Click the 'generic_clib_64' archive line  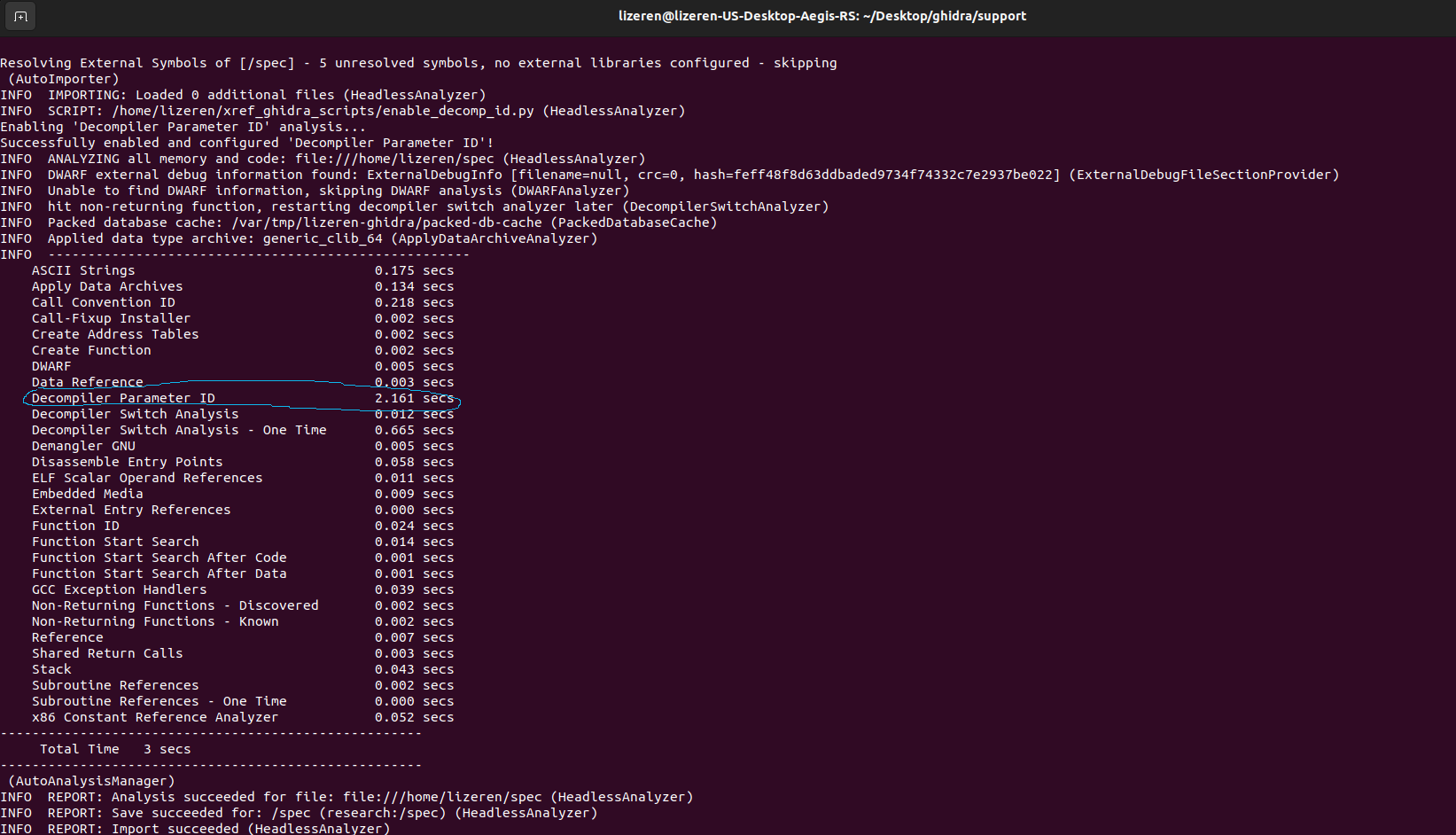299,238
